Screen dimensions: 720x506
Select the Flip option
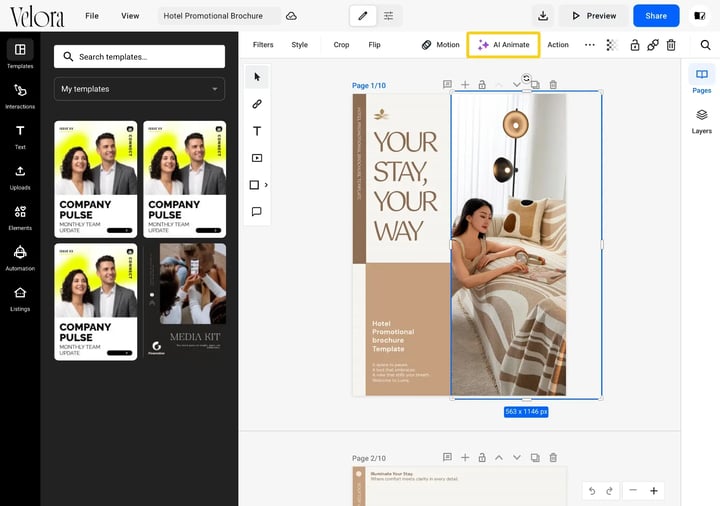pyautogui.click(x=374, y=45)
